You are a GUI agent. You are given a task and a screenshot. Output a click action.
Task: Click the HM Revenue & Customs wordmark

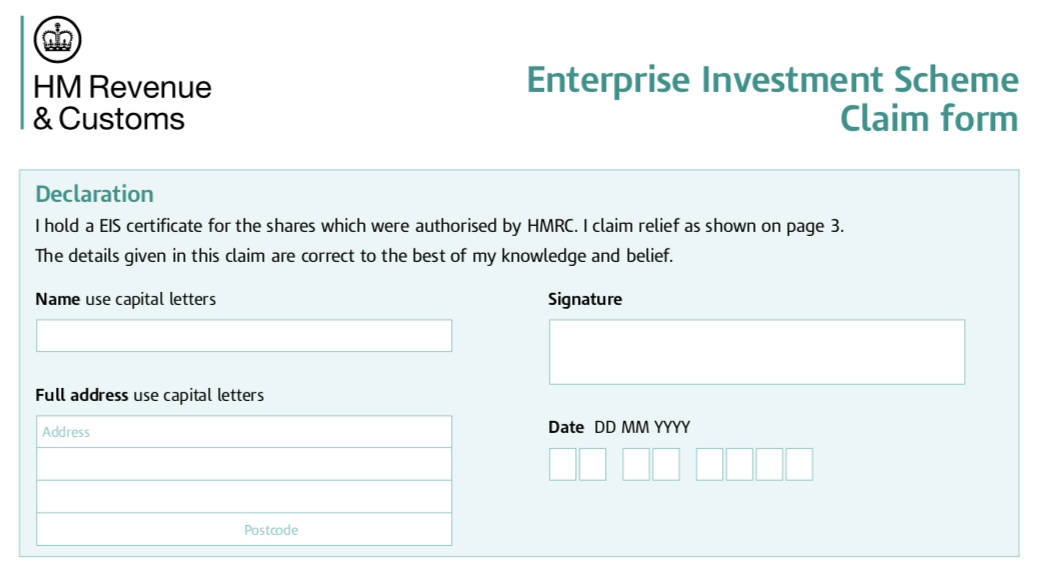pos(123,103)
